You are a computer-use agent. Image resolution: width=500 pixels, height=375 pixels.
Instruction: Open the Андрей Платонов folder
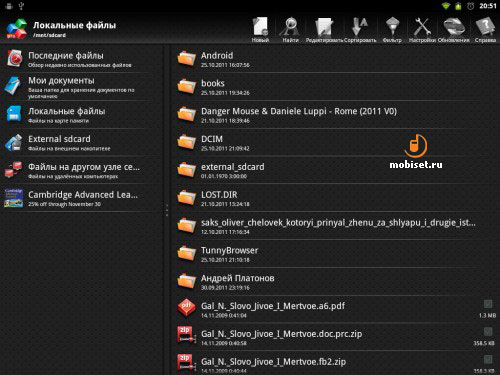point(335,281)
